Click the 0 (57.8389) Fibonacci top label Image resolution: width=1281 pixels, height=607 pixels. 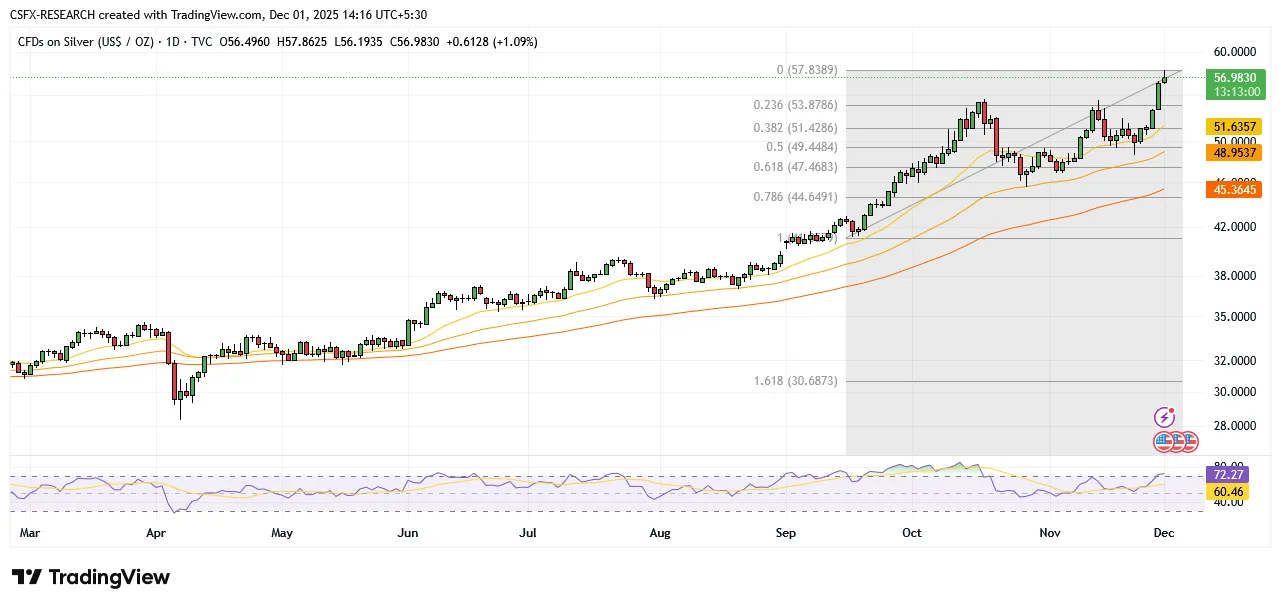806,71
